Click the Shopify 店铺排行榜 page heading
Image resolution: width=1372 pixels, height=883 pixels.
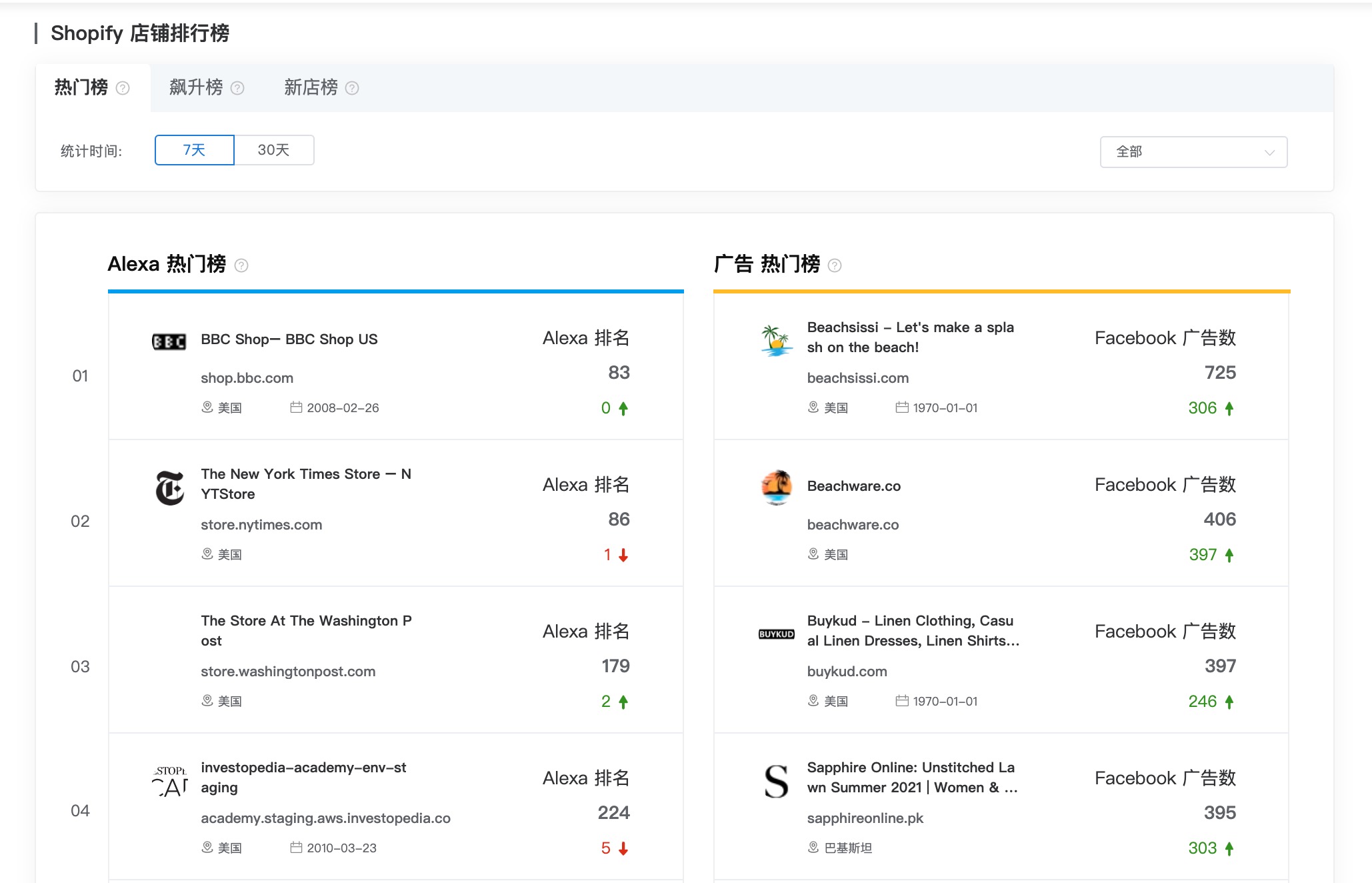point(140,33)
